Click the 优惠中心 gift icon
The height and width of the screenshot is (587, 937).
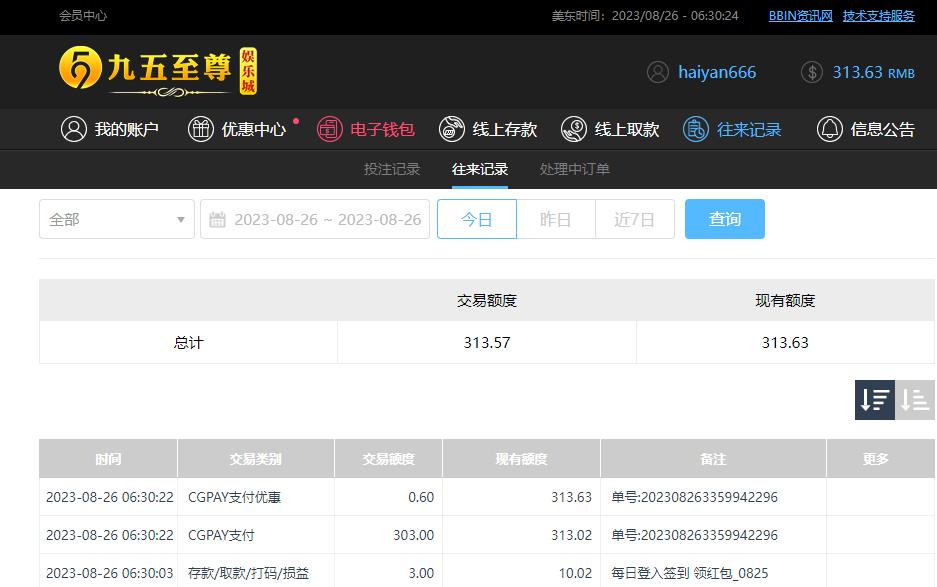(x=201, y=129)
